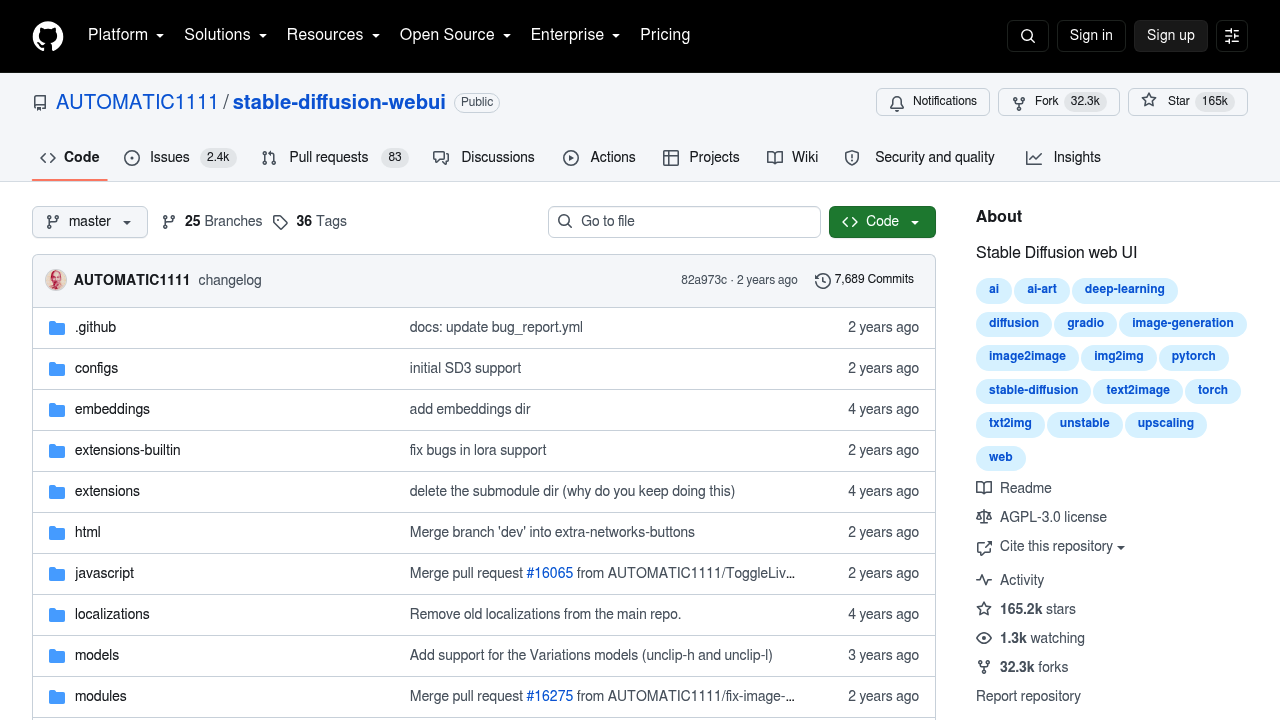This screenshot has width=1280, height=720.
Task: Click the AUTOMATIC1111 avatar image
Action: pyautogui.click(x=56, y=280)
